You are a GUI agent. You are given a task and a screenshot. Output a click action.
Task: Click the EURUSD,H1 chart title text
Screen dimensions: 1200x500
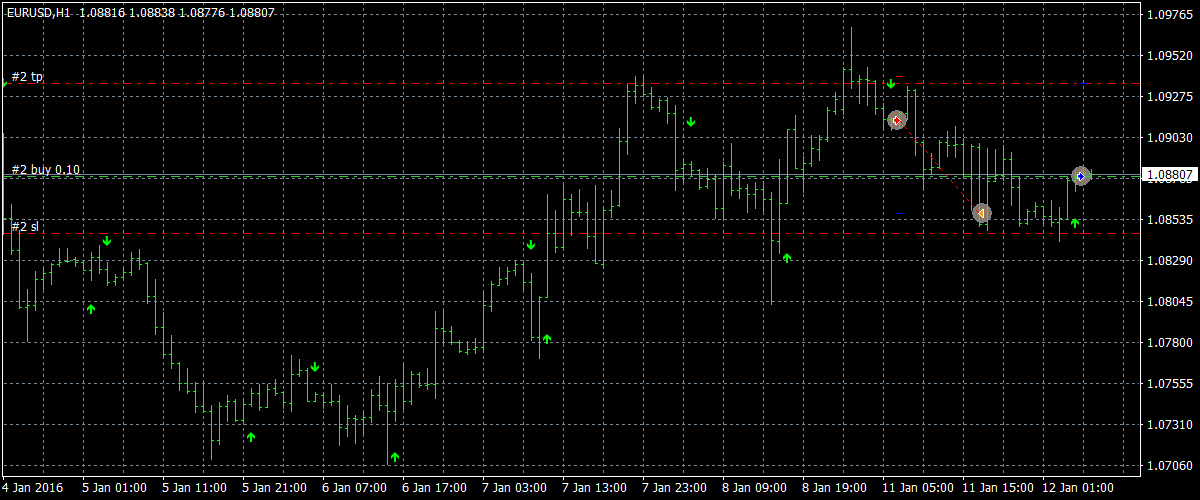click(37, 12)
